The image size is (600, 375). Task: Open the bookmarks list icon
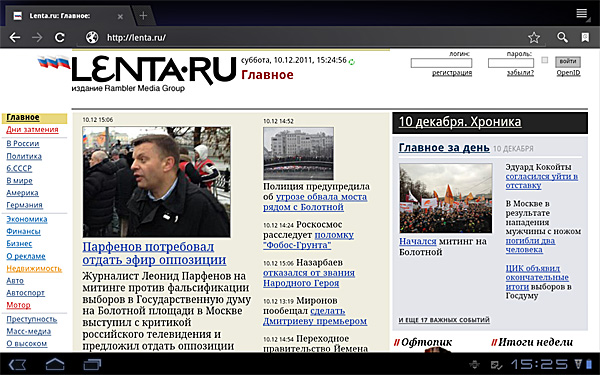tap(585, 37)
